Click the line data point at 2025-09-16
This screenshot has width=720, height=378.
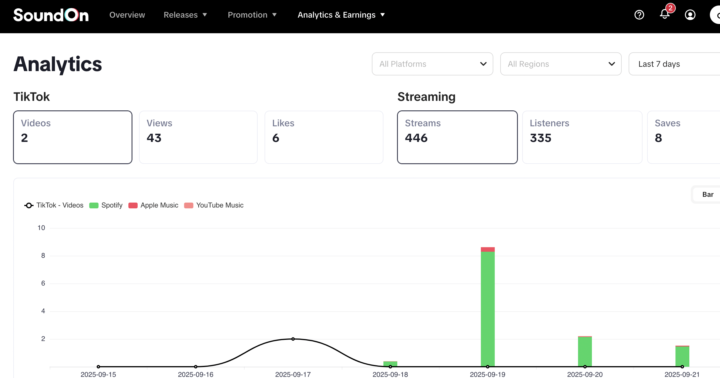tap(196, 367)
